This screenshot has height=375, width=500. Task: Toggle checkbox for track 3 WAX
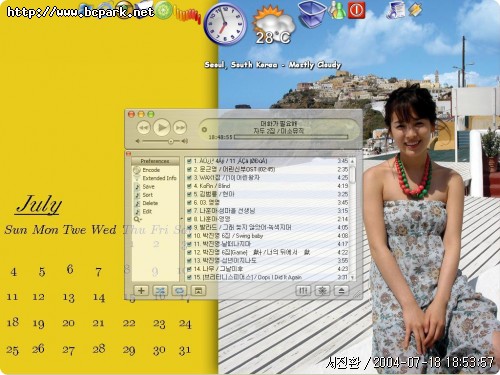point(189,178)
